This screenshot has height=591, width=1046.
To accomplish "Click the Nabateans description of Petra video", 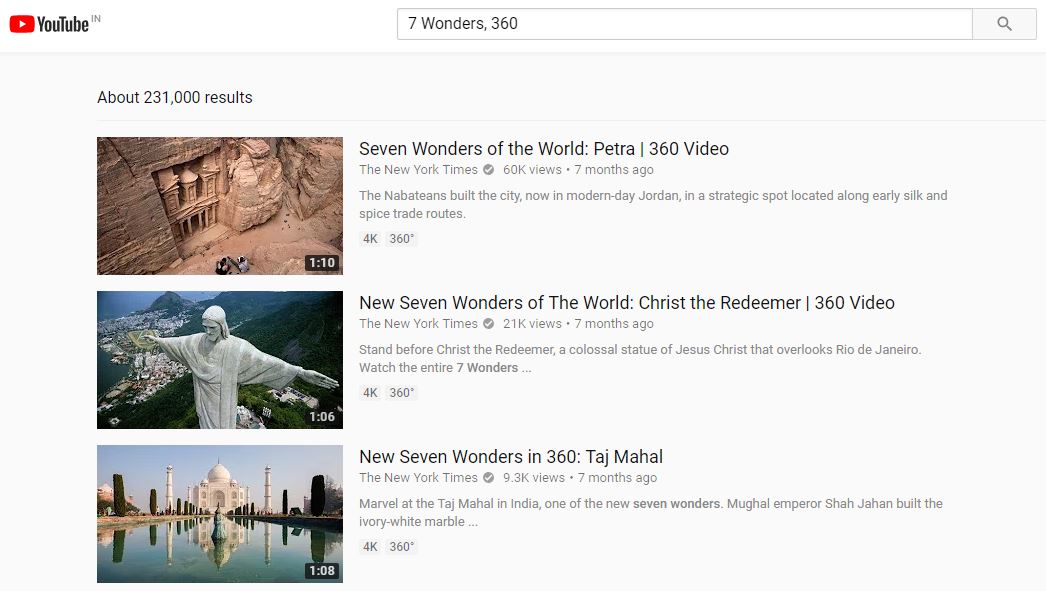I will tap(653, 204).
